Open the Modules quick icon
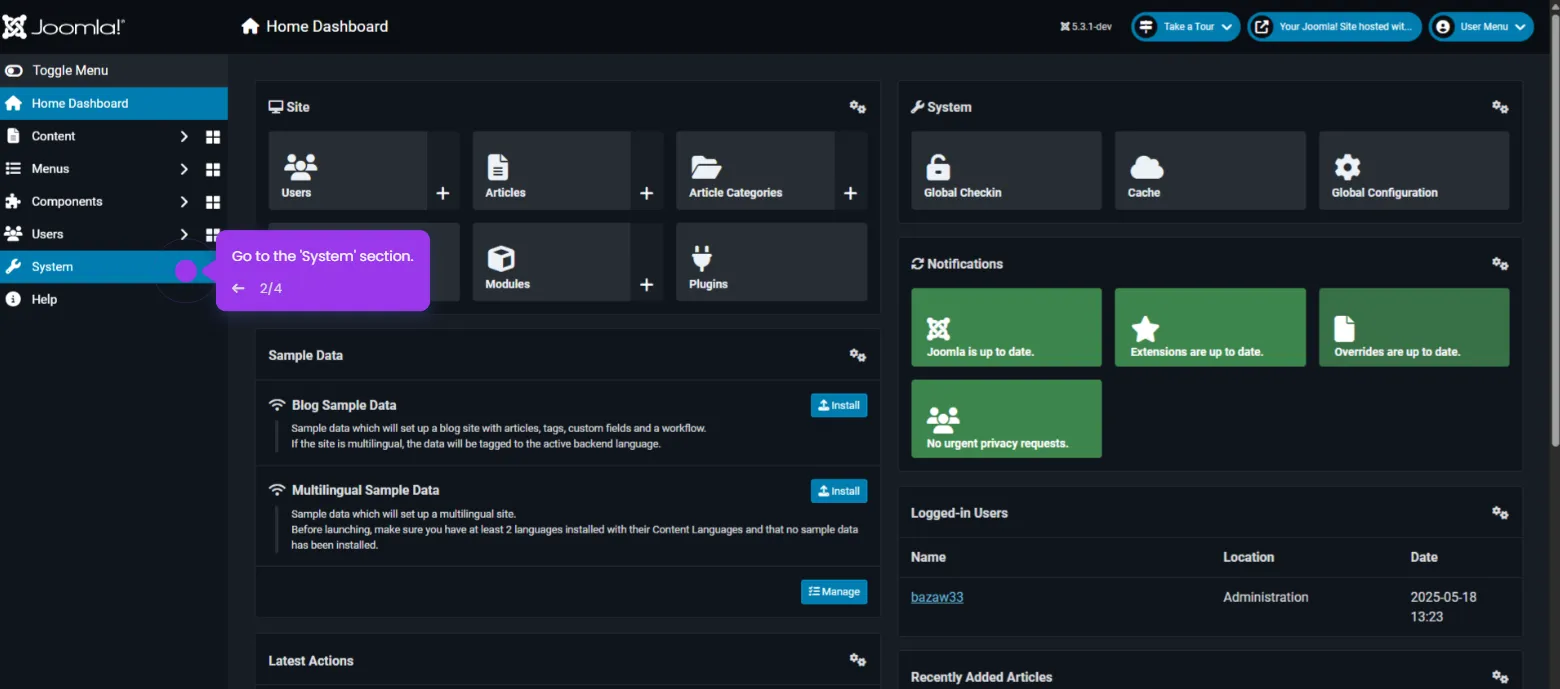 tap(551, 262)
